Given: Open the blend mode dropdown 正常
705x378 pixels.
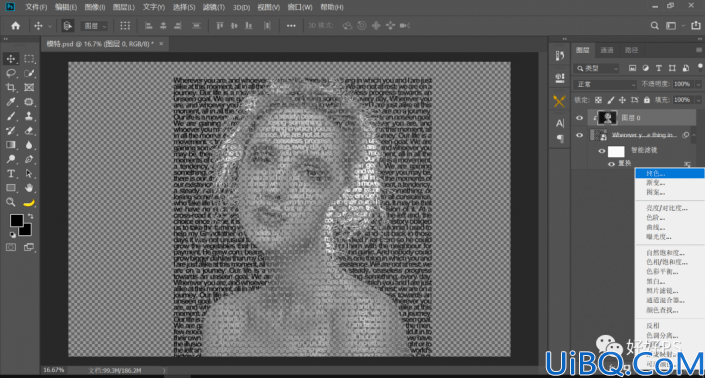Looking at the screenshot, I should point(605,84).
